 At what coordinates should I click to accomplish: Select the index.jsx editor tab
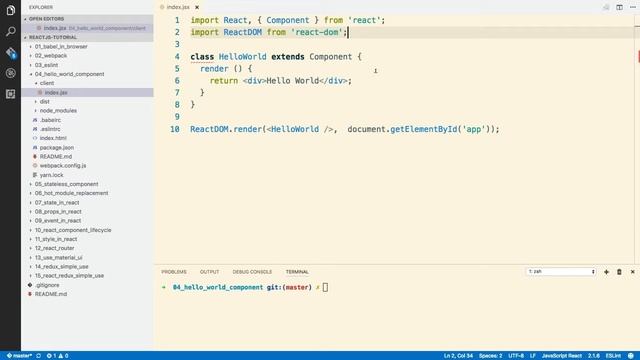pos(178,7)
